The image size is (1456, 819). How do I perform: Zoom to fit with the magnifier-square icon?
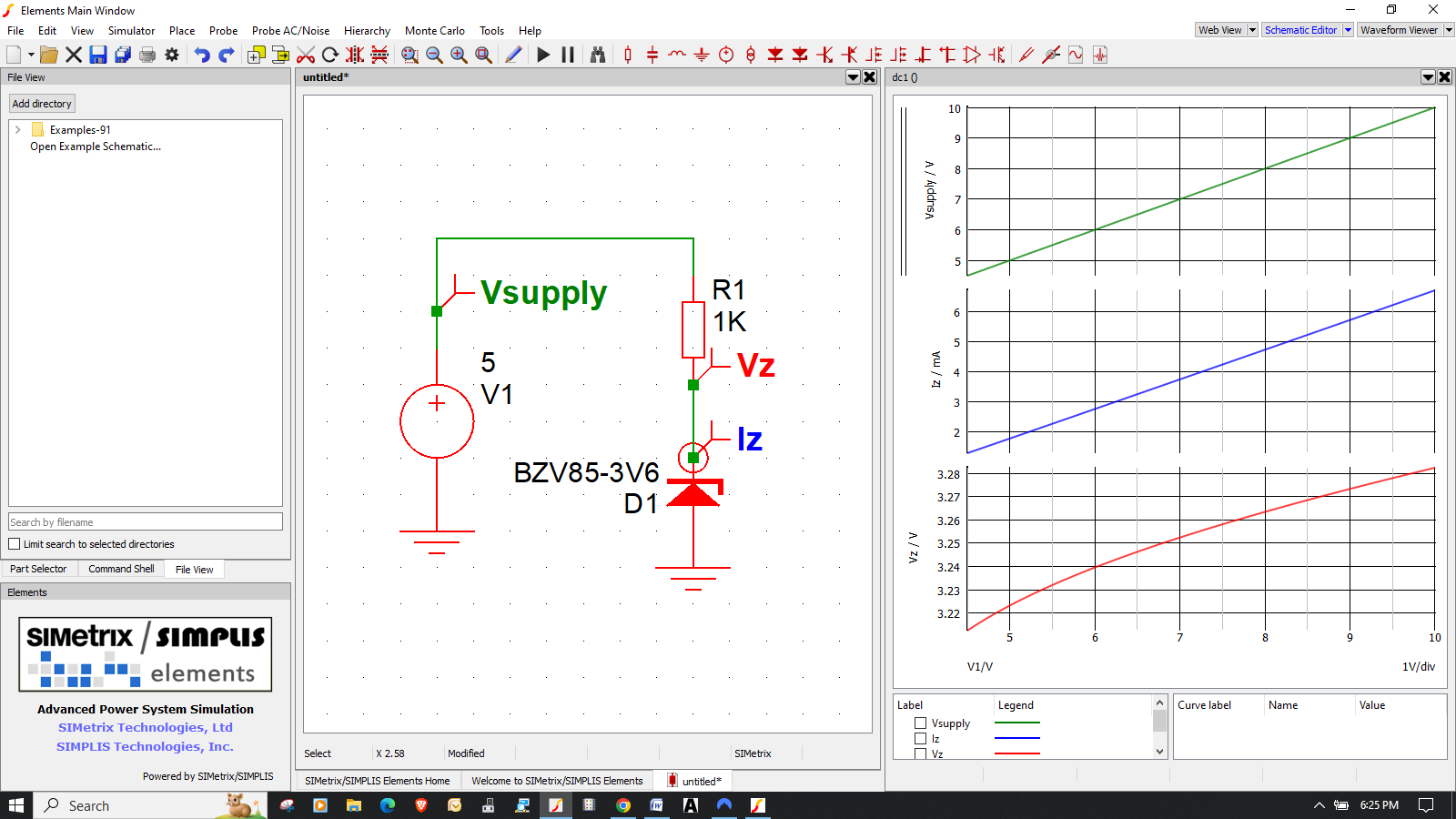(484, 55)
